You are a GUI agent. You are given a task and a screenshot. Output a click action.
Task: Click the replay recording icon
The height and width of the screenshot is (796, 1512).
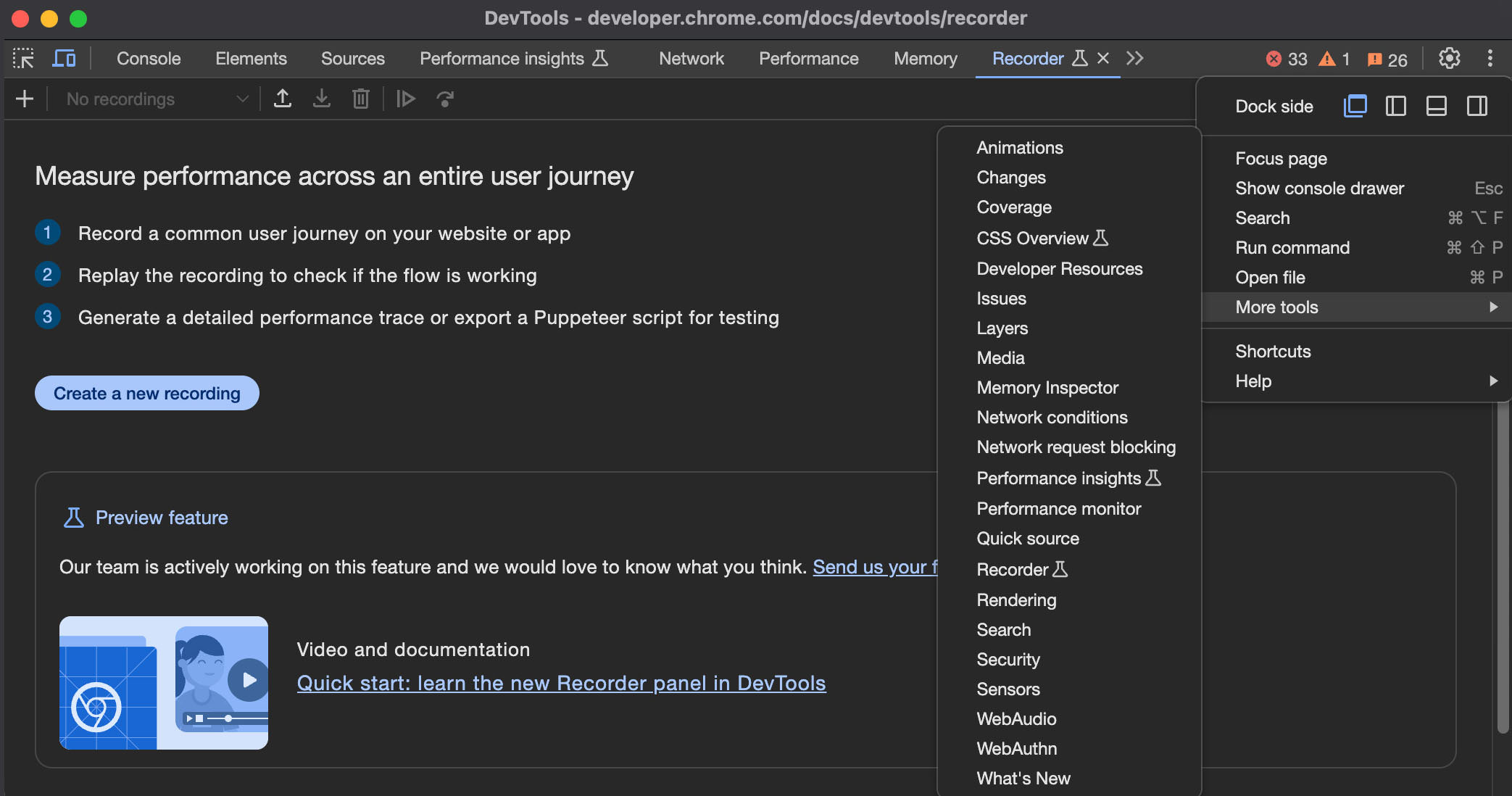point(406,97)
